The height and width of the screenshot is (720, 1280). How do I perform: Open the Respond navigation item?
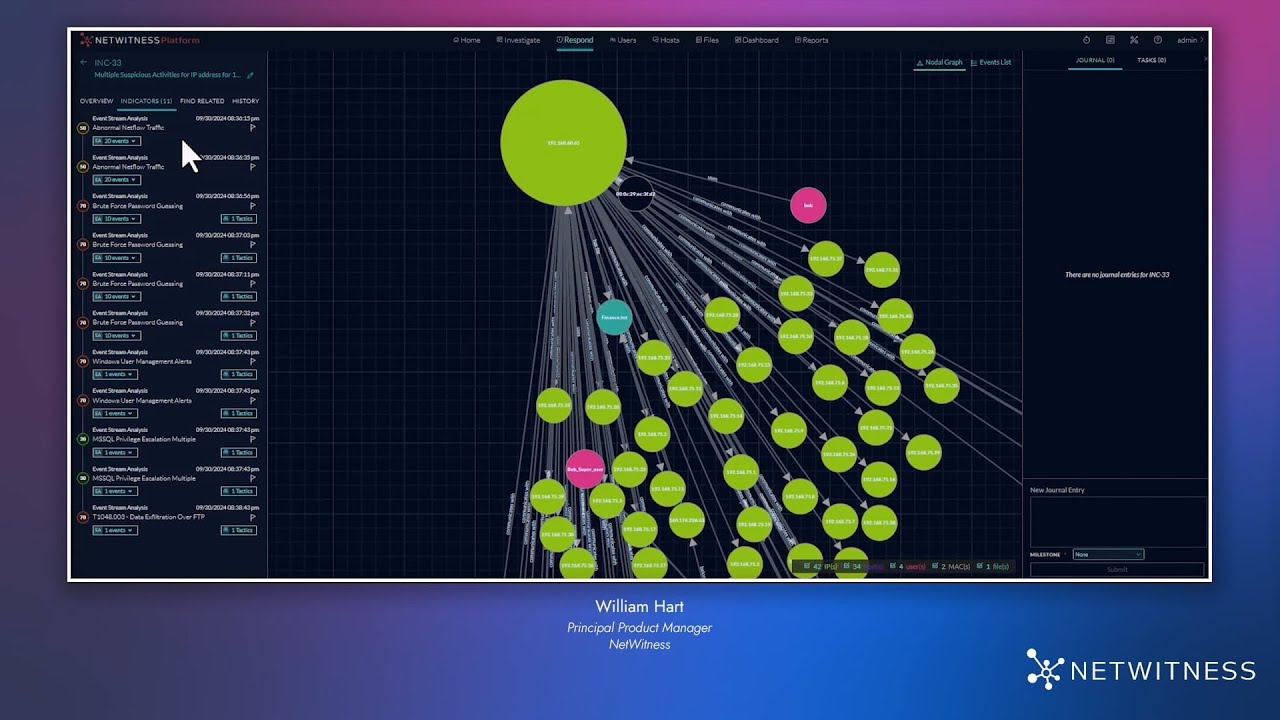574,40
